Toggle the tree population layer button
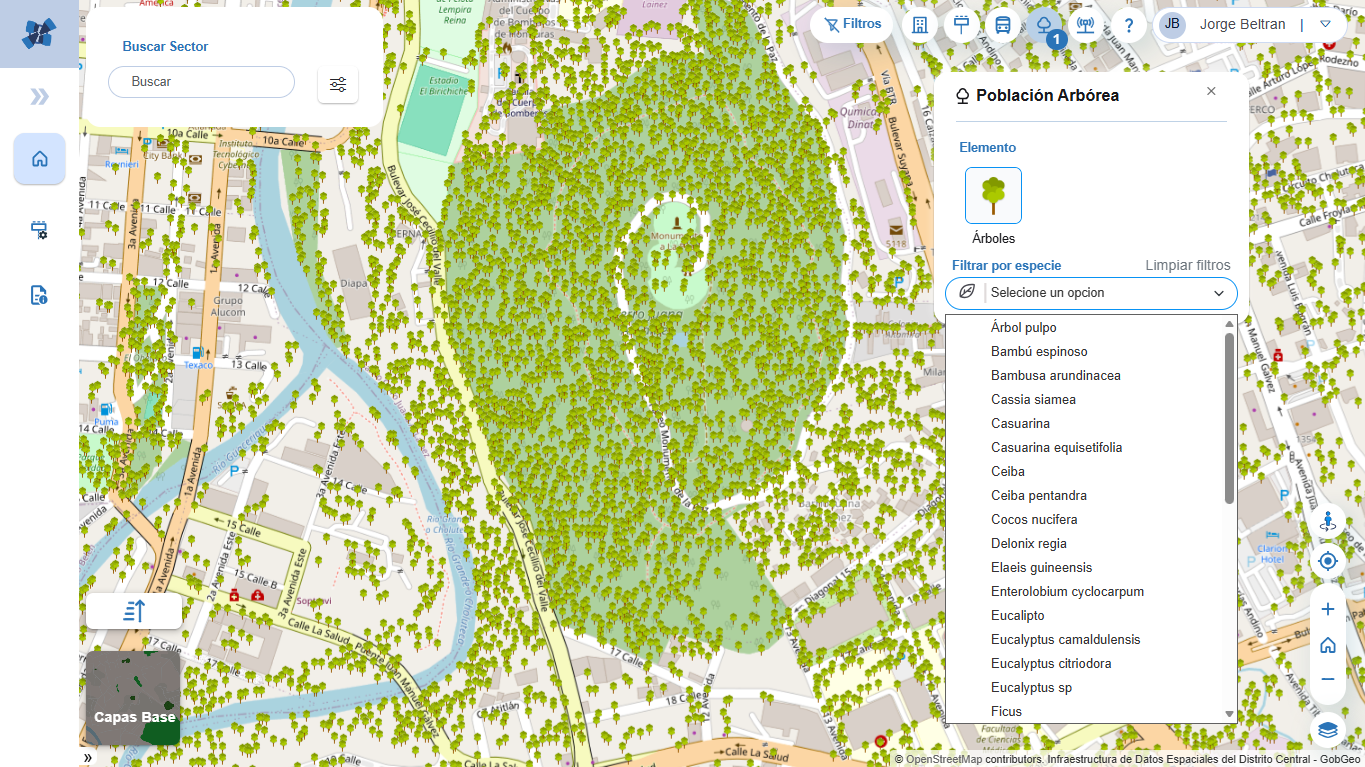 click(x=1044, y=25)
